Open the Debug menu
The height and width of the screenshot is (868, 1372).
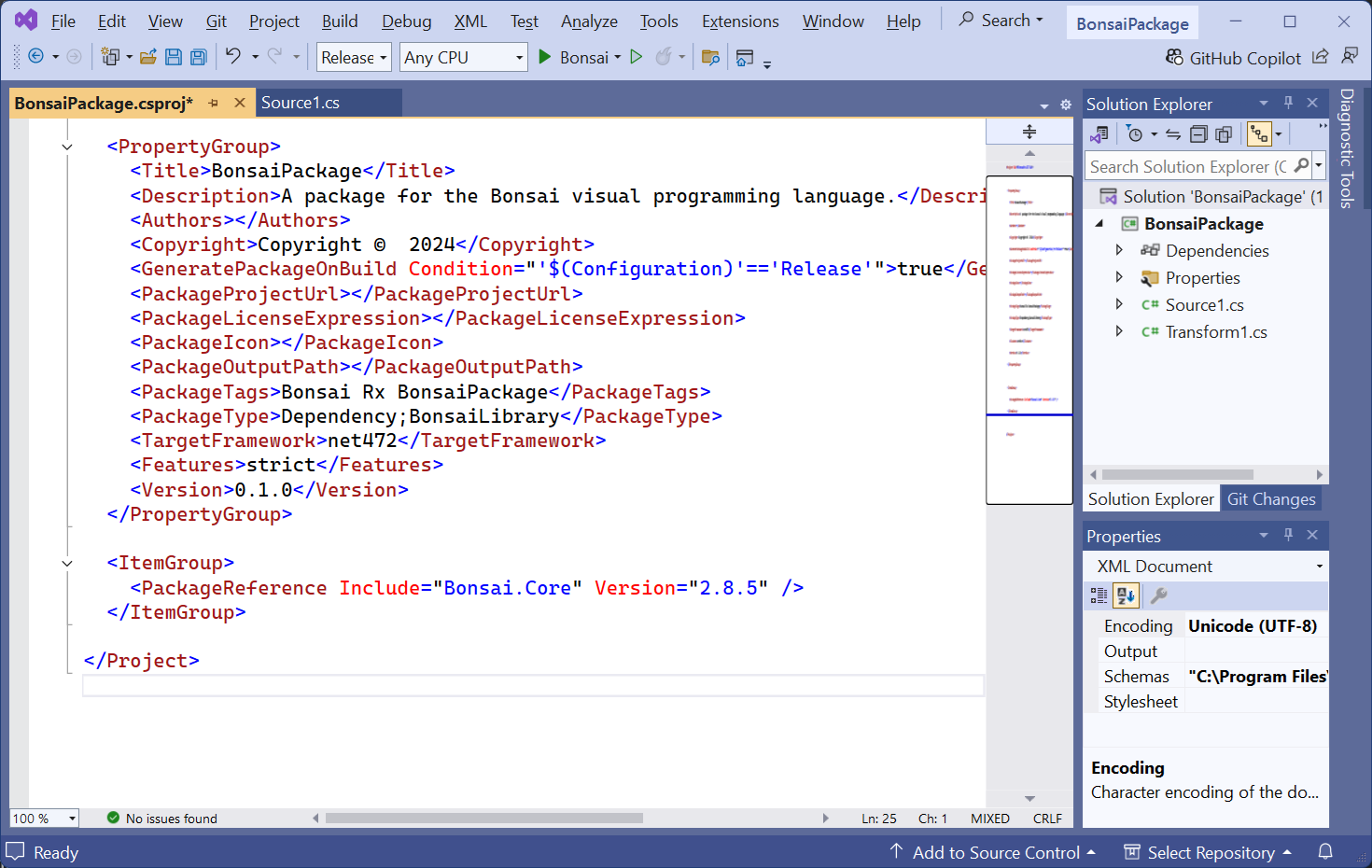407,21
